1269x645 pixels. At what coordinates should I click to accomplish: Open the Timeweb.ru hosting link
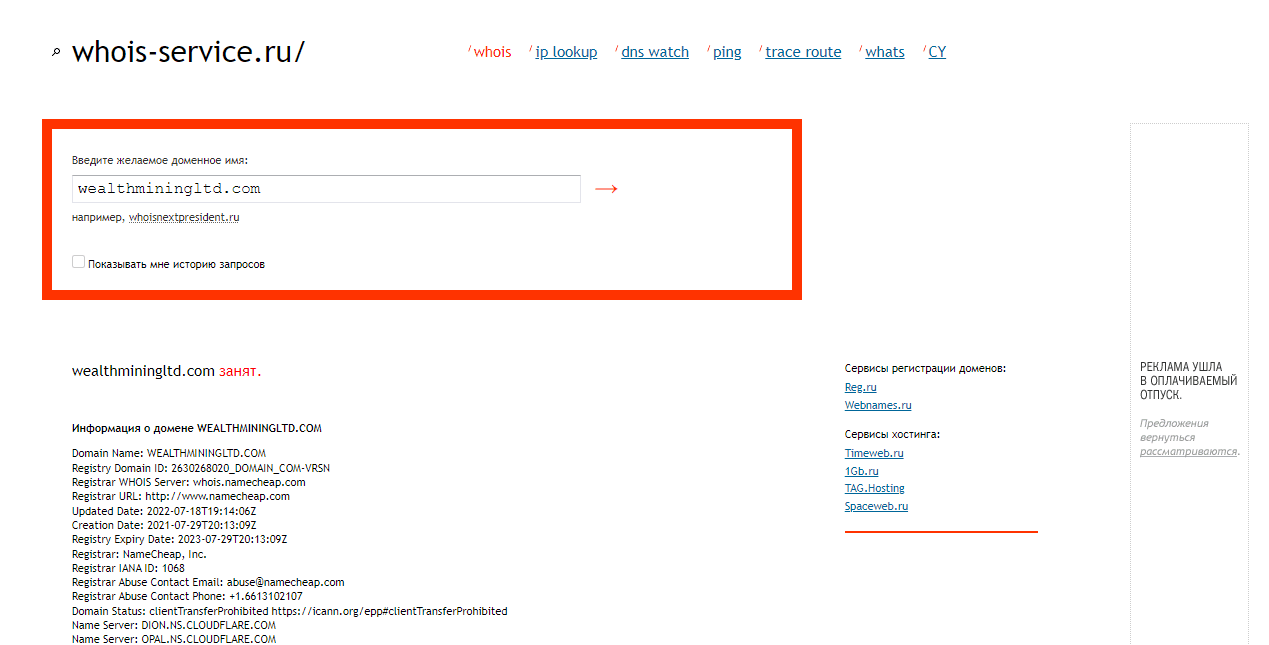pos(874,453)
